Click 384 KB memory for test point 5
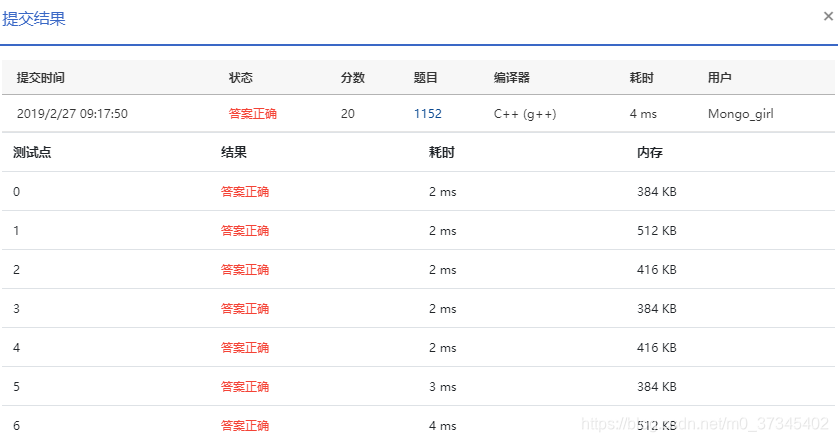 click(x=657, y=387)
